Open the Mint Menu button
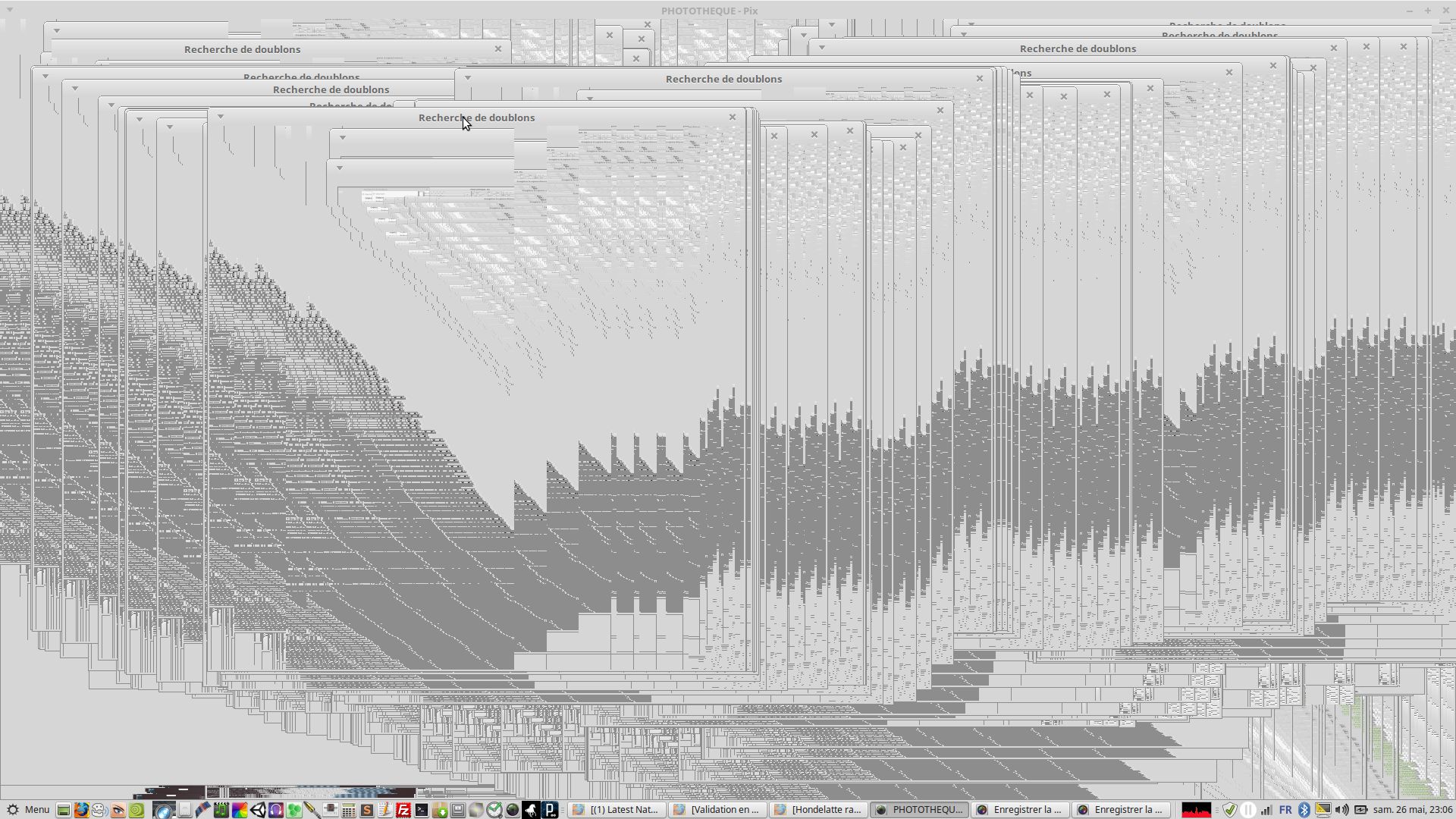 coord(28,810)
